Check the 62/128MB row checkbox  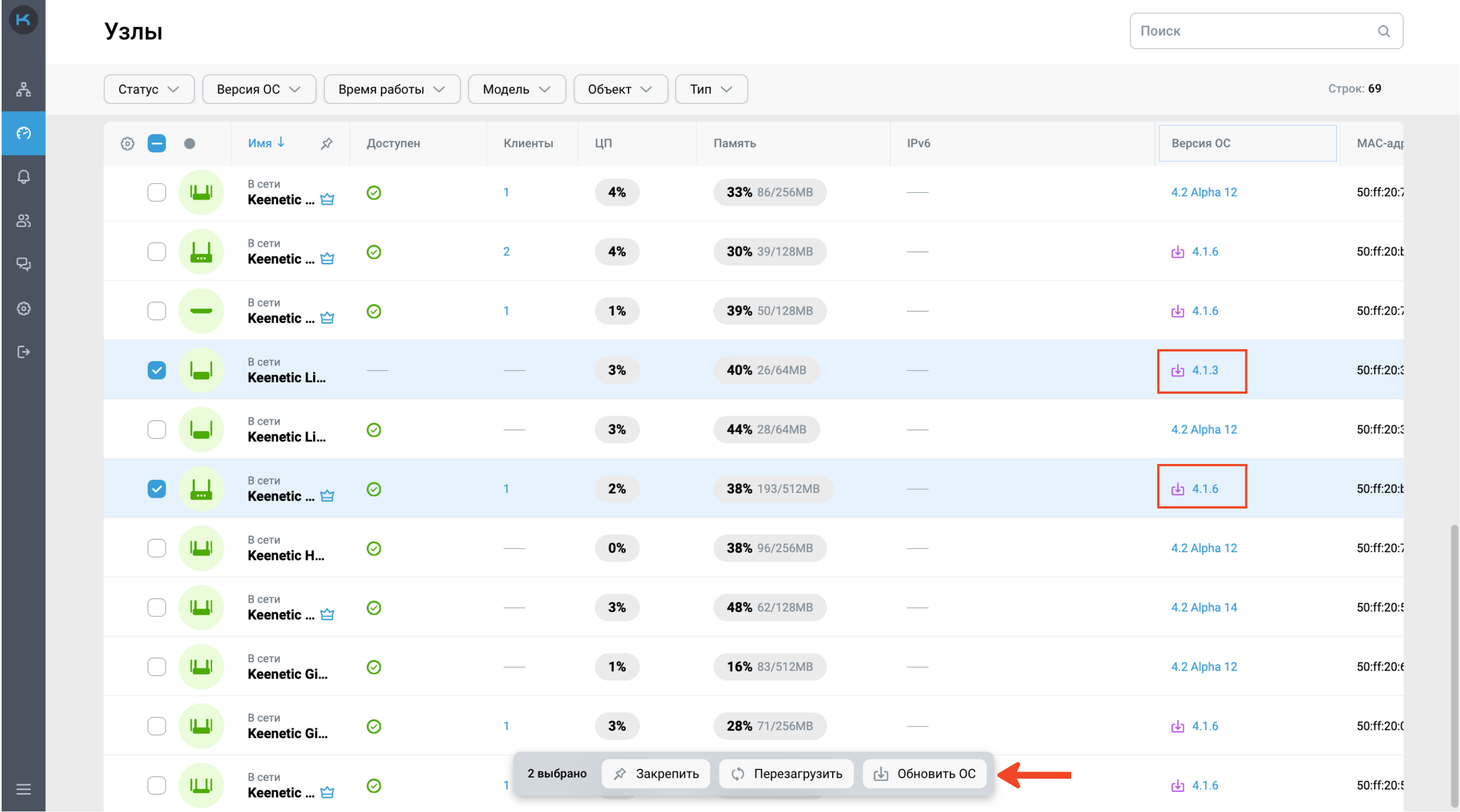point(157,608)
